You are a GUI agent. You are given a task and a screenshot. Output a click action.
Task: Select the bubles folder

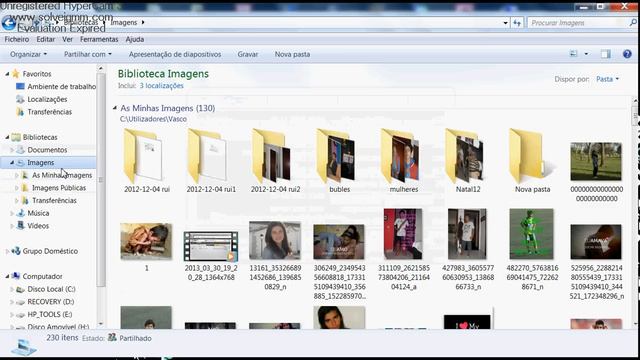tap(339, 160)
